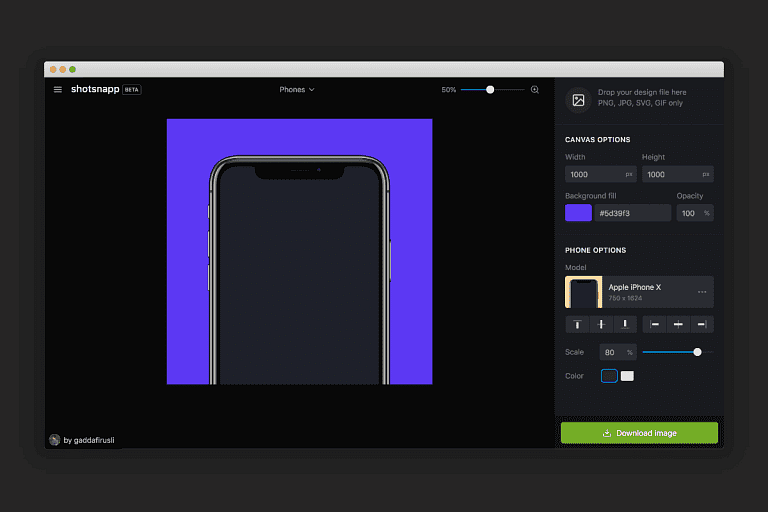Image resolution: width=768 pixels, height=512 pixels.
Task: Click the Download image button
Action: click(x=639, y=433)
